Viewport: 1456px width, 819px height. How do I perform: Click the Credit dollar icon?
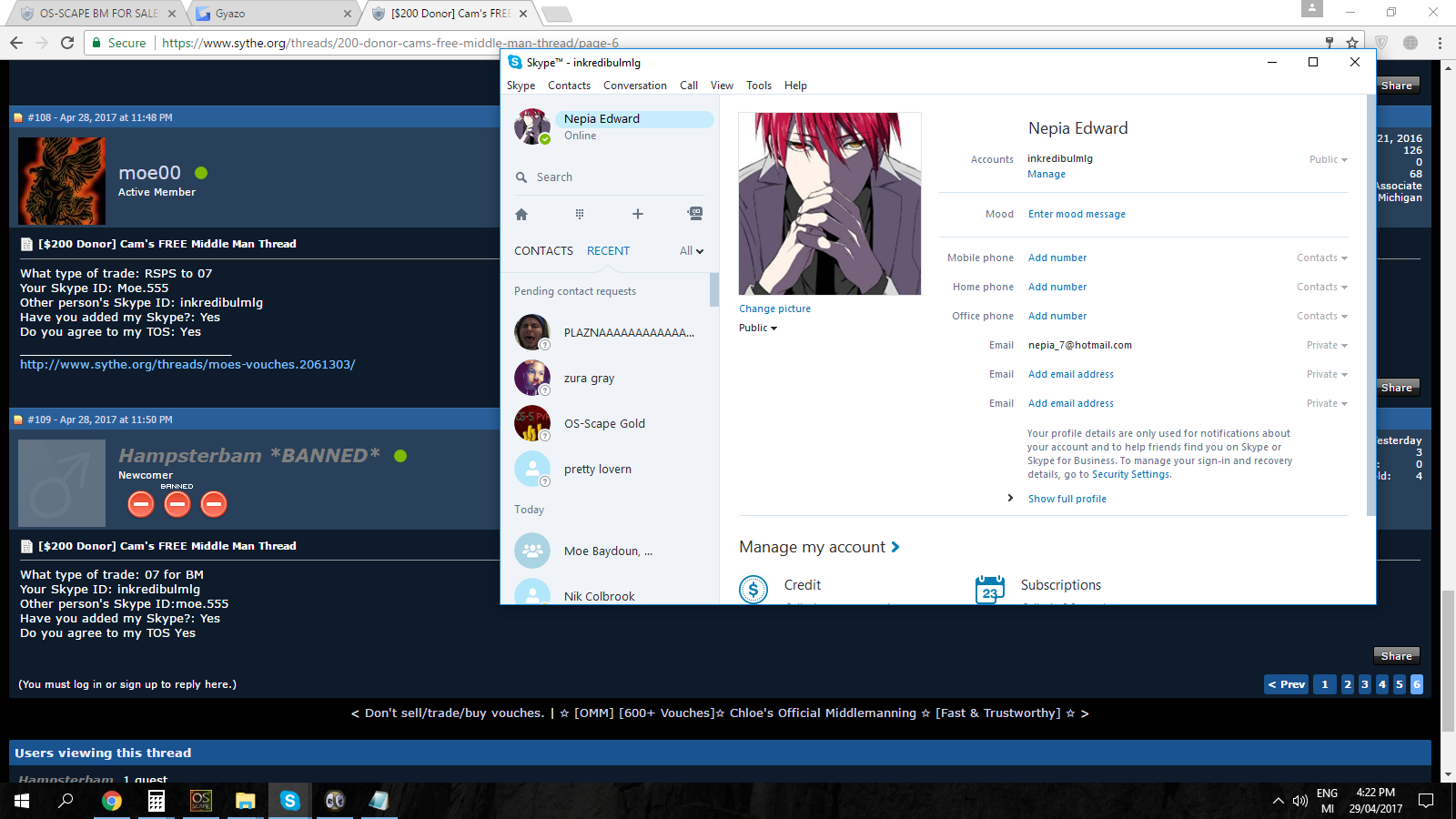click(753, 589)
